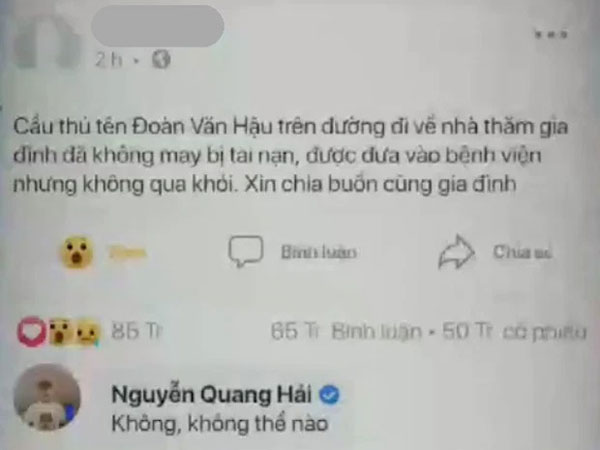Click the sad face in reaction summary

pos(87,332)
